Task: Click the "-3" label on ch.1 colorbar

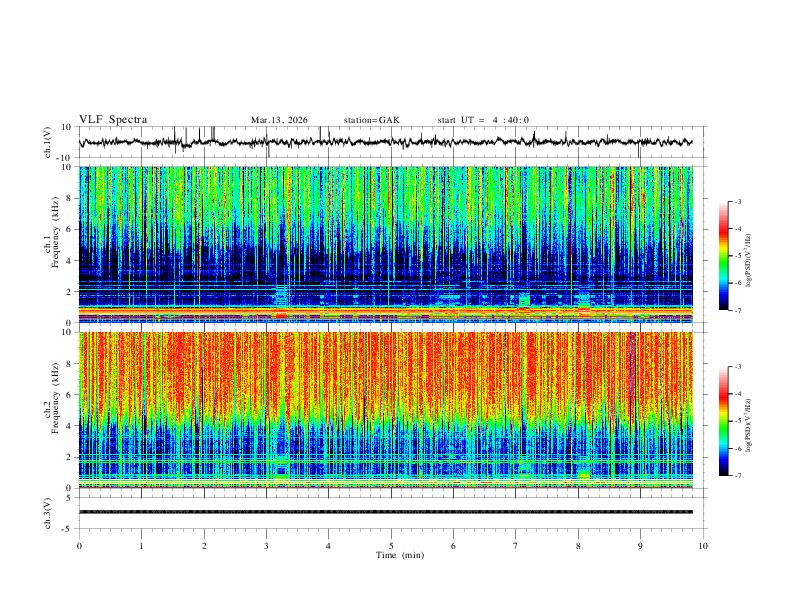Action: (738, 201)
